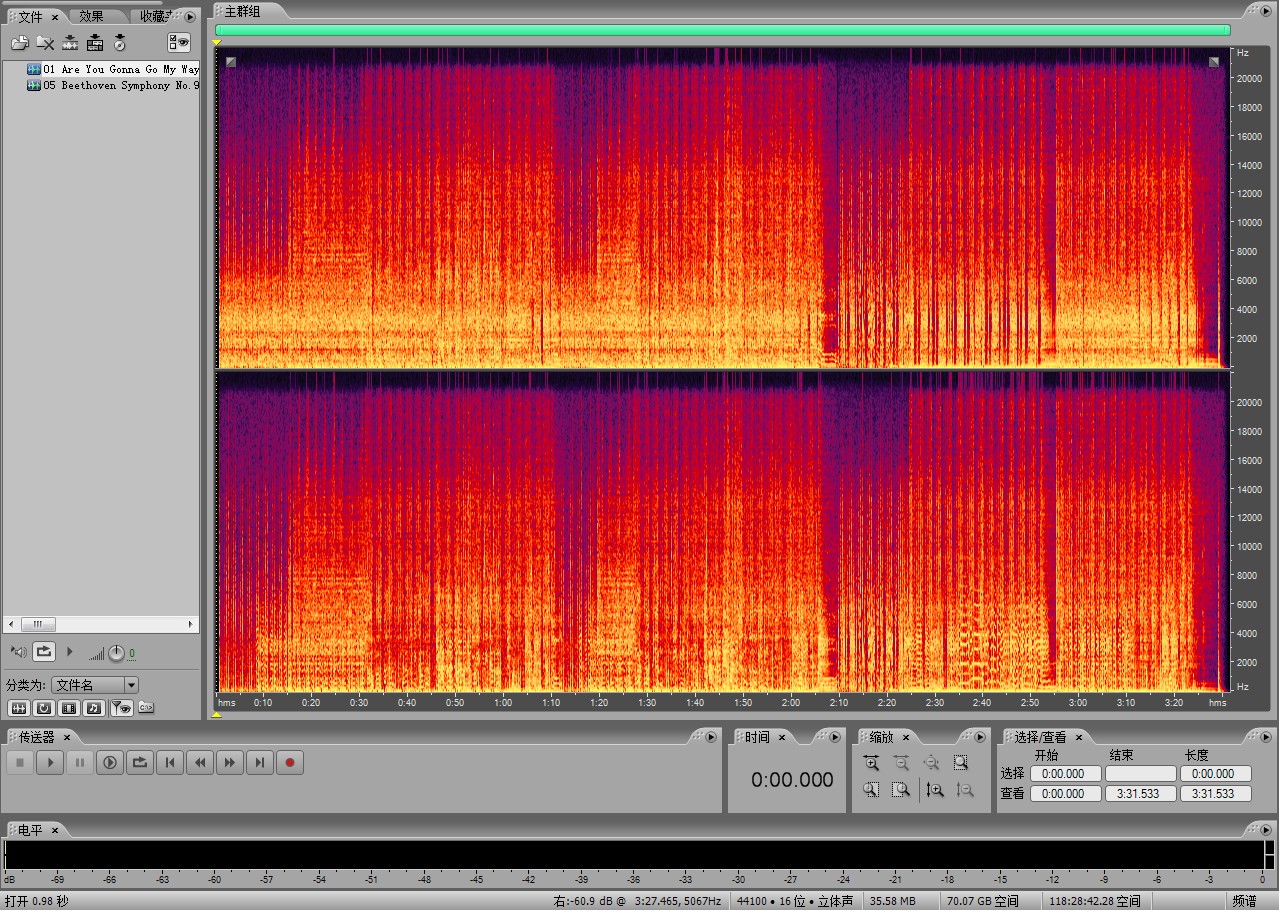Click the green zoom navigation bar
The height and width of the screenshot is (910, 1279).
[x=722, y=30]
